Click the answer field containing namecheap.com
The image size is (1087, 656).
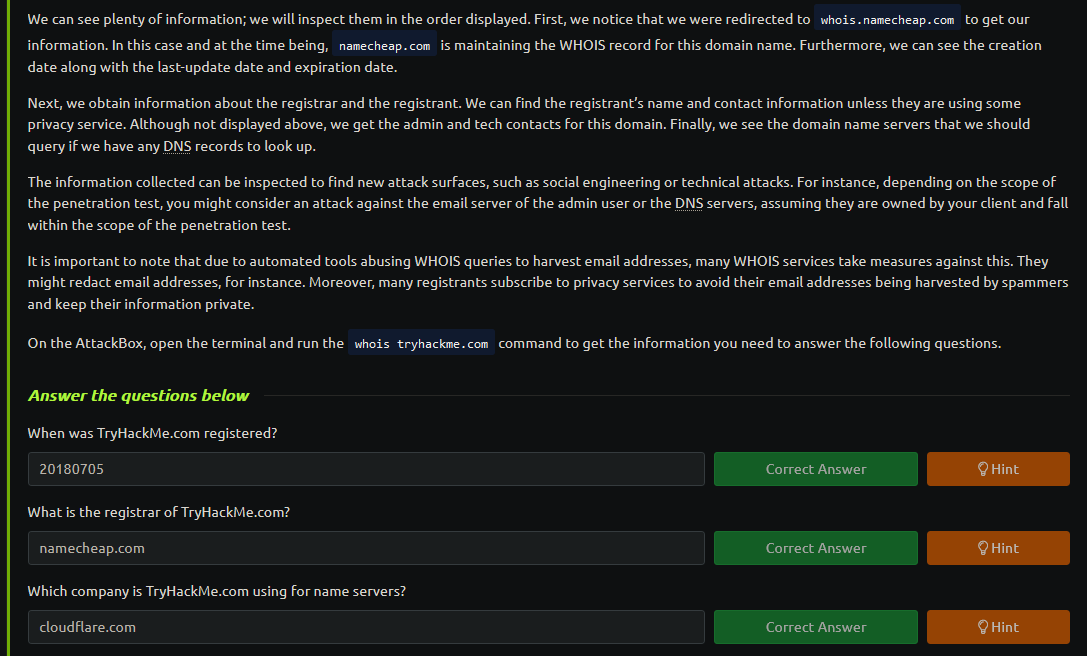pos(366,549)
